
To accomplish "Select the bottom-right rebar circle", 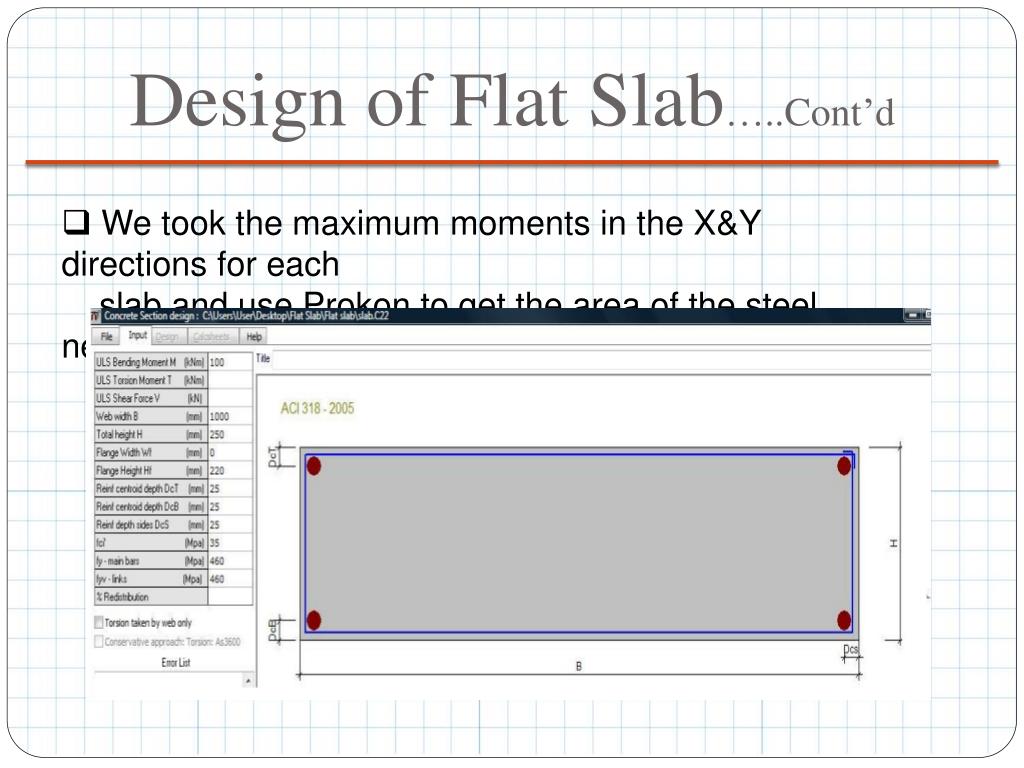I will tap(844, 620).
